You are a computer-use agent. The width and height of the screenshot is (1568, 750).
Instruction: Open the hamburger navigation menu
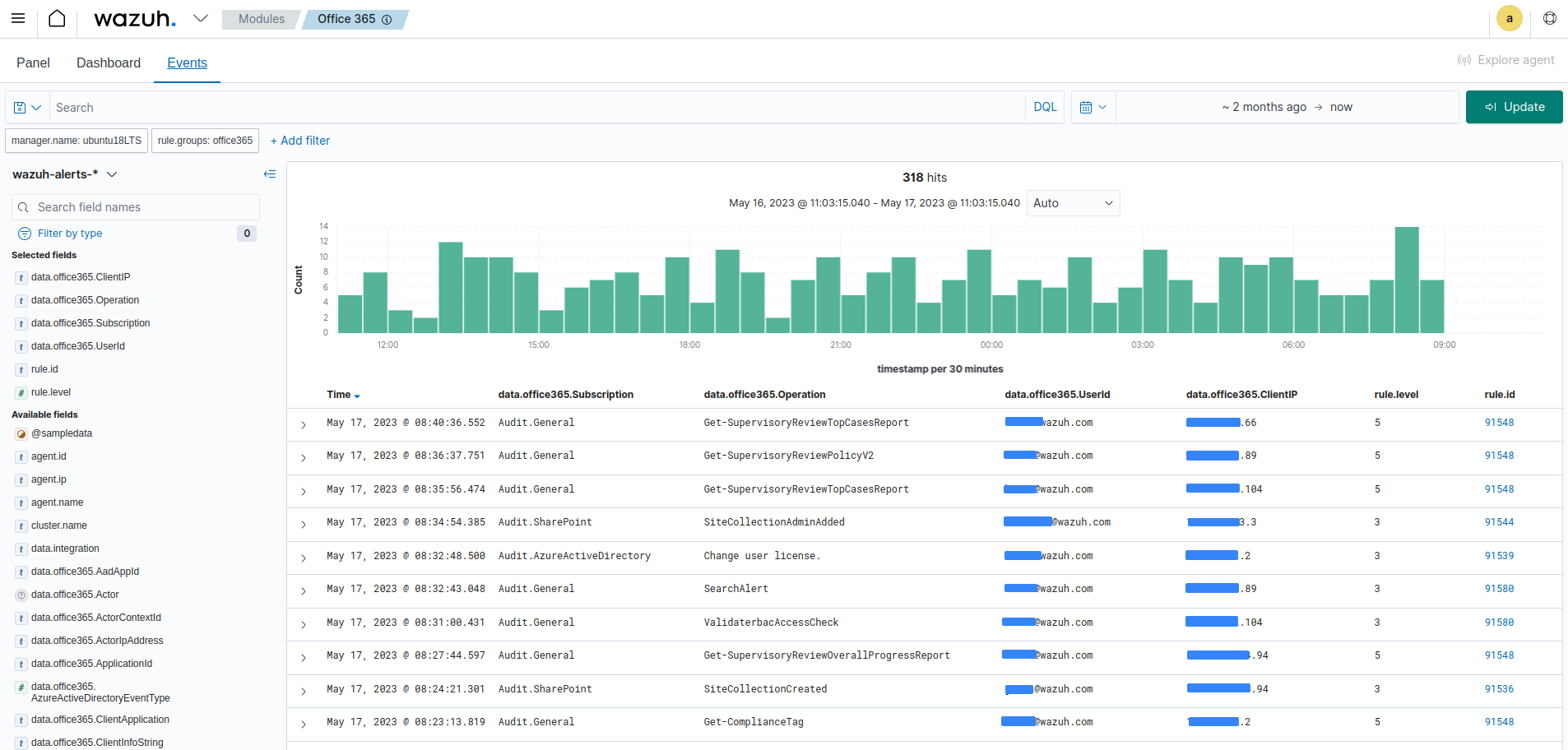tap(18, 18)
